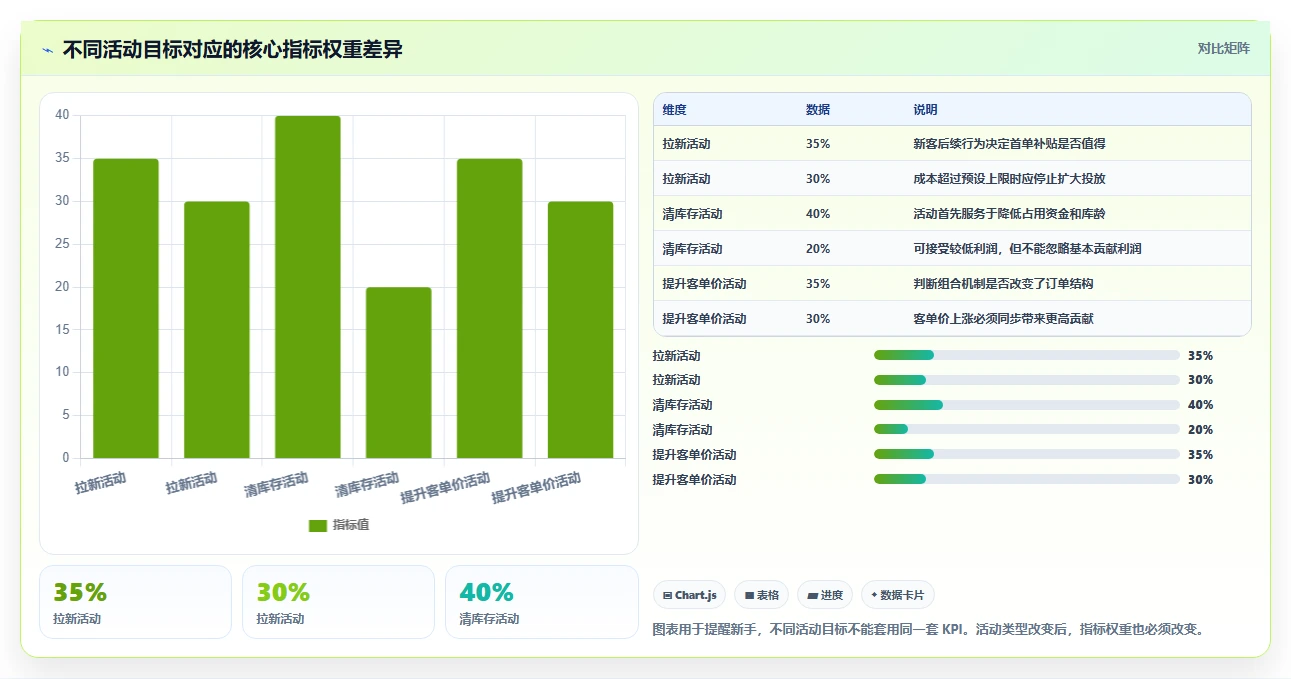
Task: Click the 说明 column header
Action: point(925,110)
